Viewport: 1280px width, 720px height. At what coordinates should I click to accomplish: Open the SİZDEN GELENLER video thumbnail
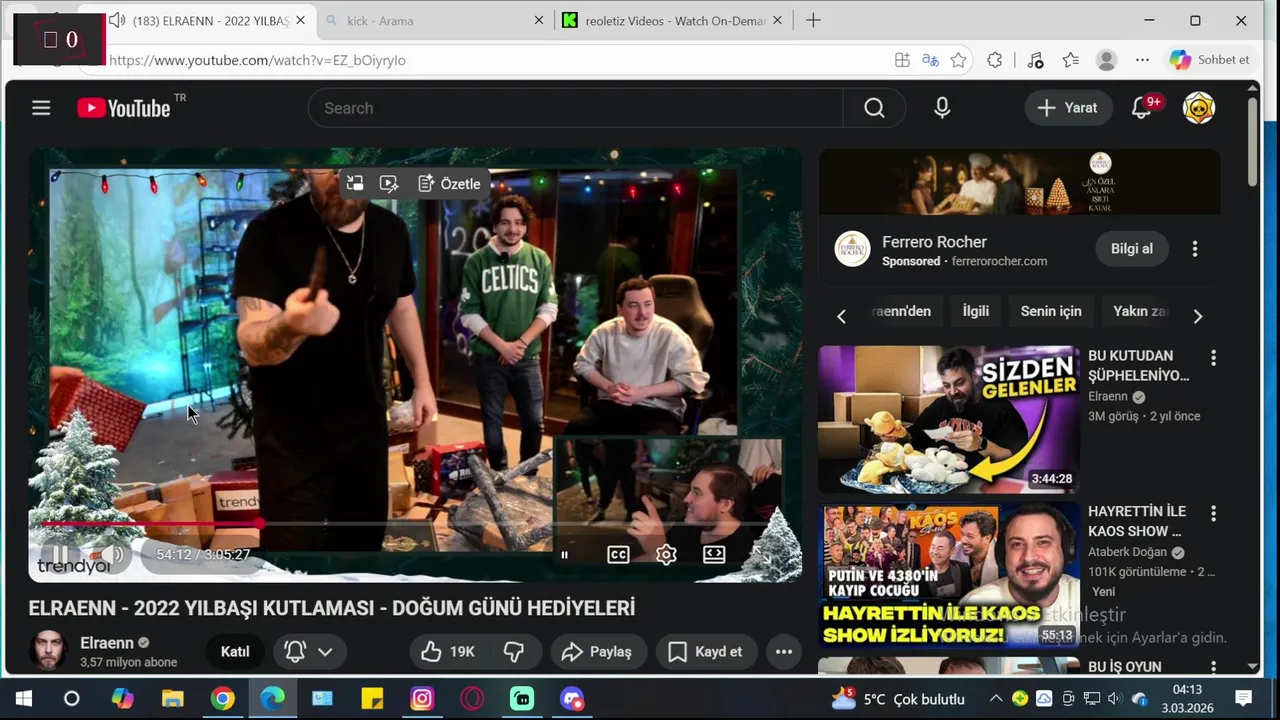(949, 420)
